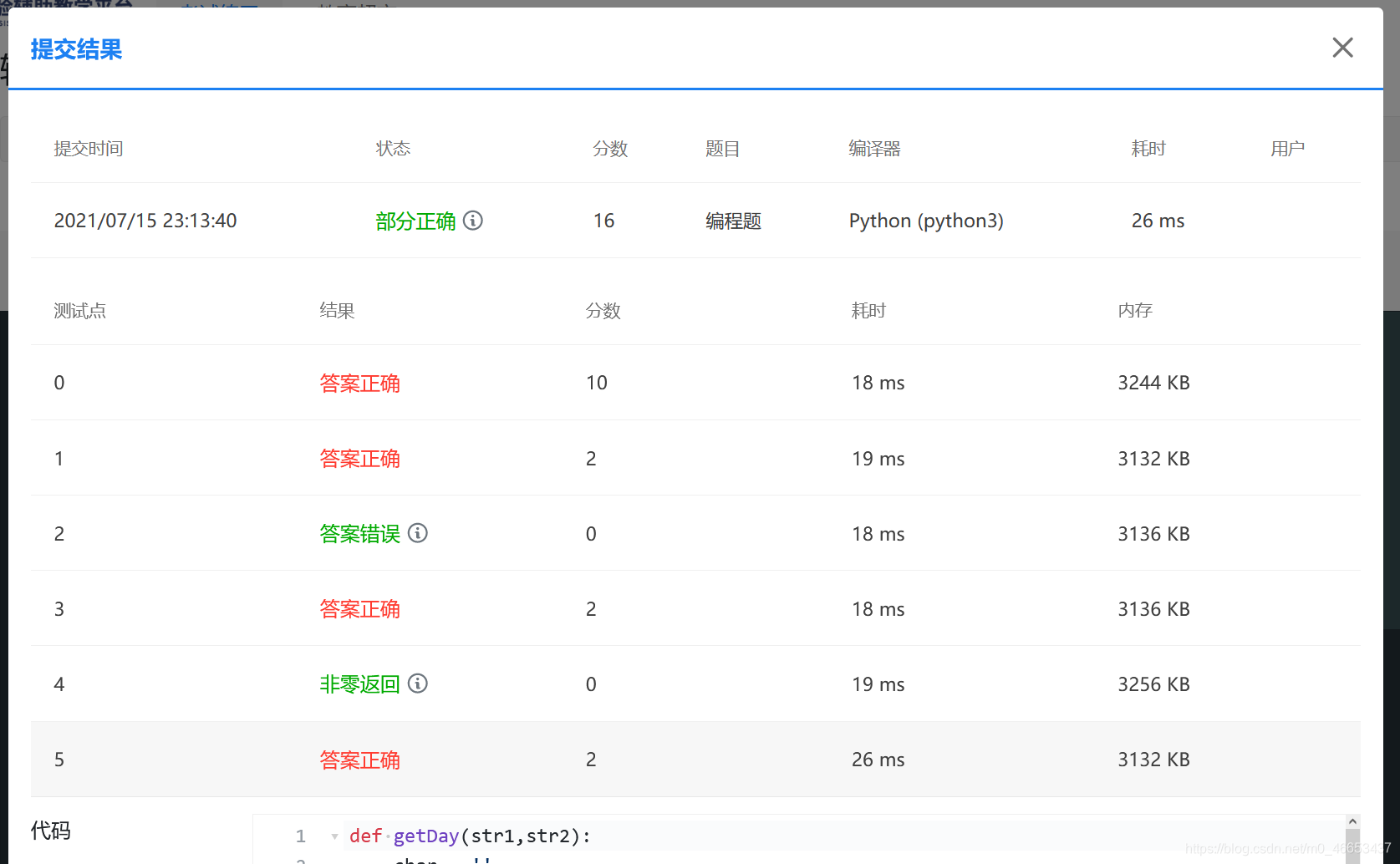Click the 状态 column header
1400x864 pixels.
point(393,149)
